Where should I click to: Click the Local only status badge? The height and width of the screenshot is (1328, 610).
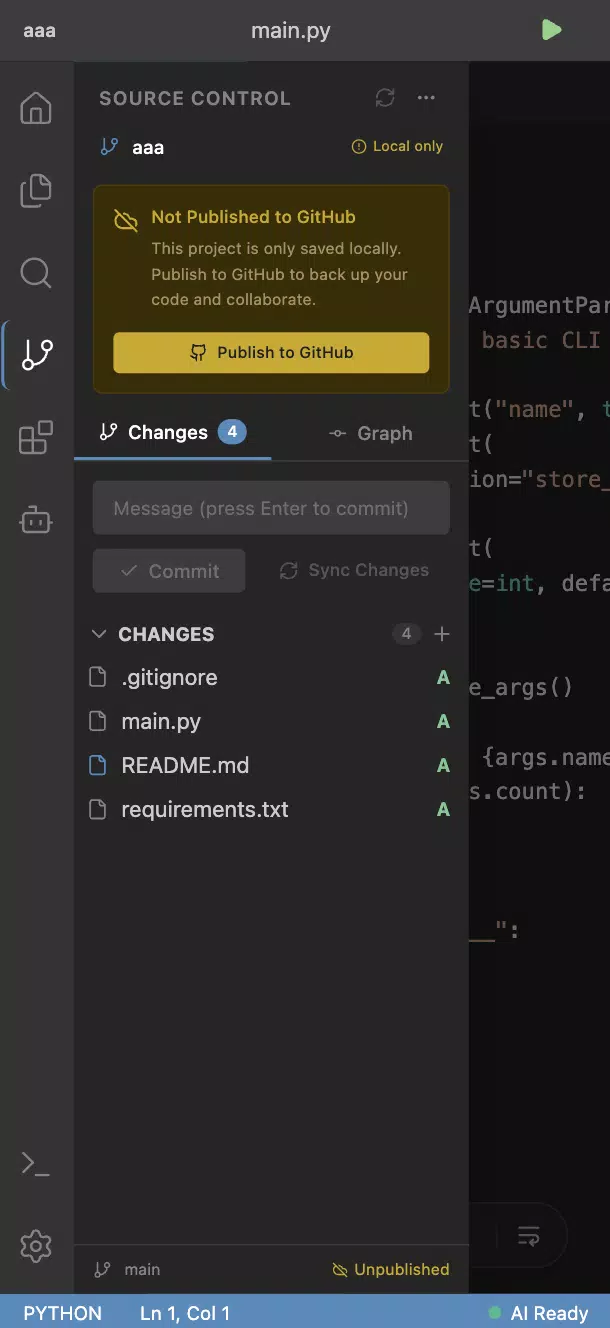click(x=397, y=146)
